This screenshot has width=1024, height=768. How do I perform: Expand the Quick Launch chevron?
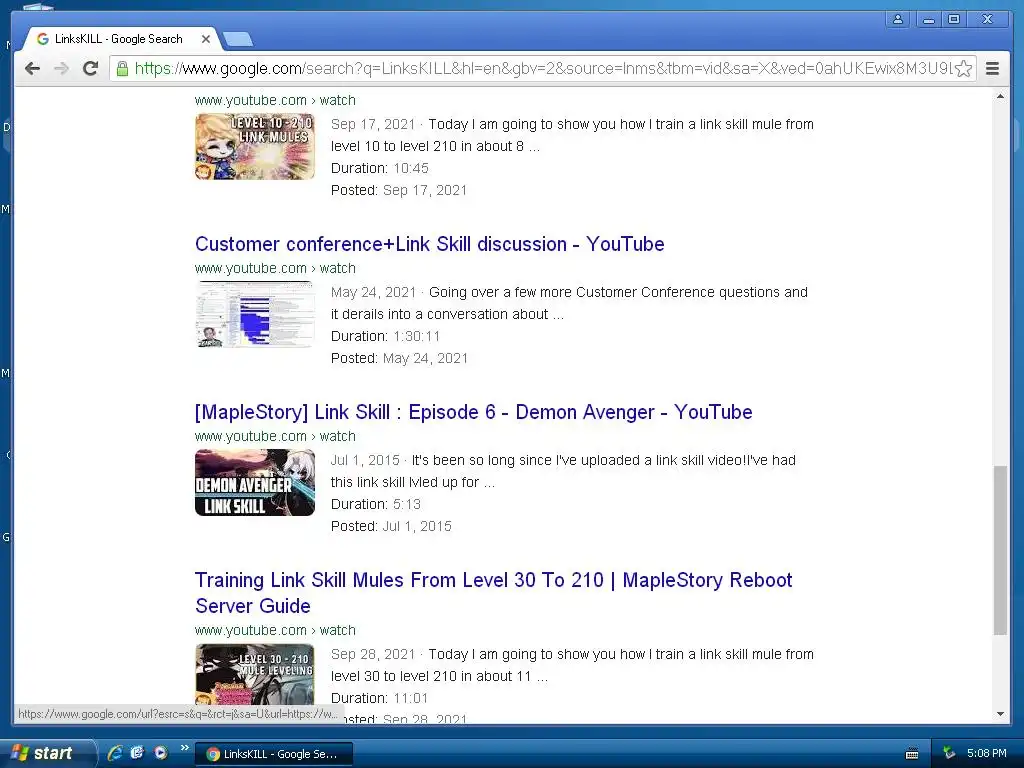coord(184,748)
